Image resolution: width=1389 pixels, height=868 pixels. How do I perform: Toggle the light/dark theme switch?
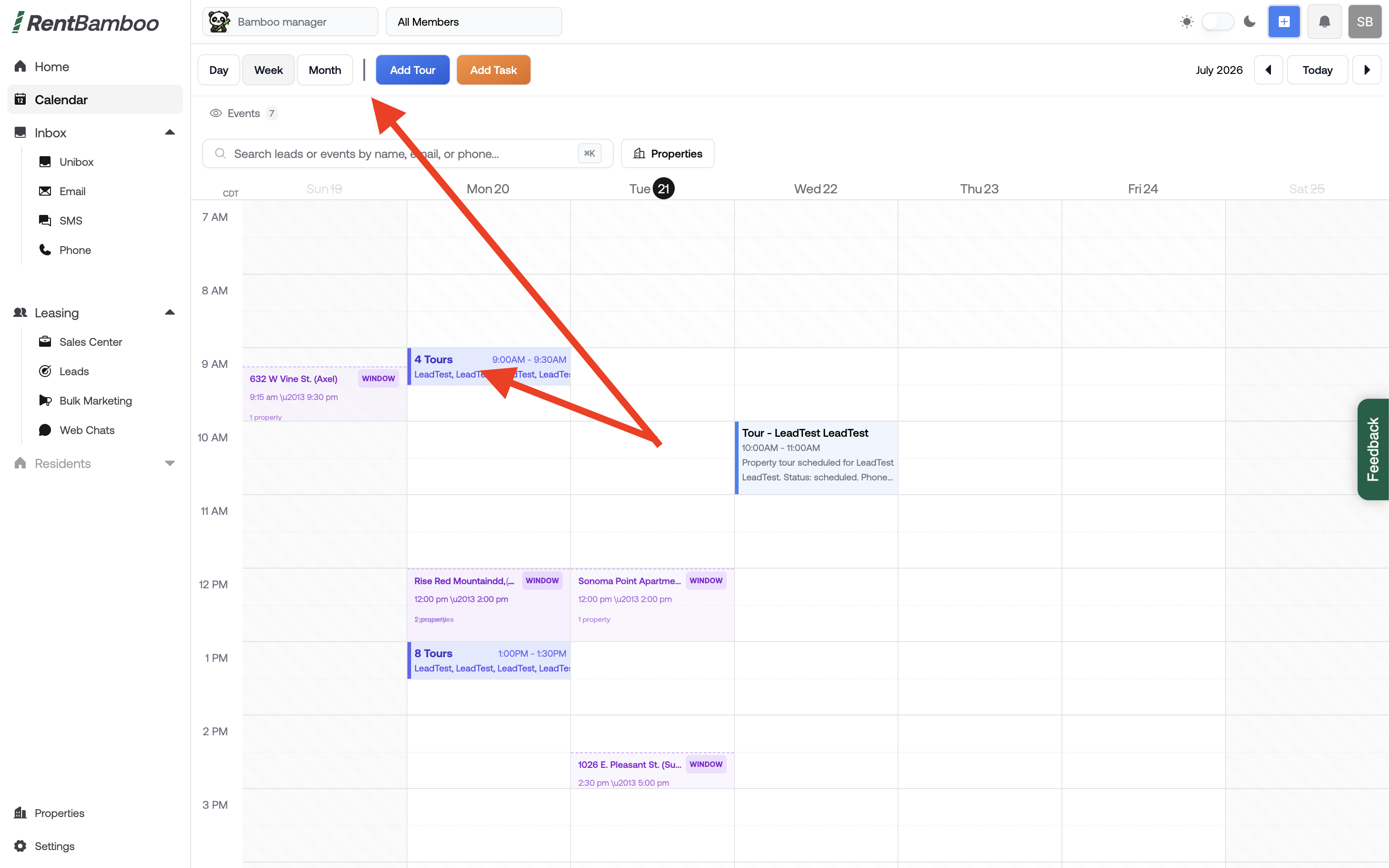(x=1217, y=22)
